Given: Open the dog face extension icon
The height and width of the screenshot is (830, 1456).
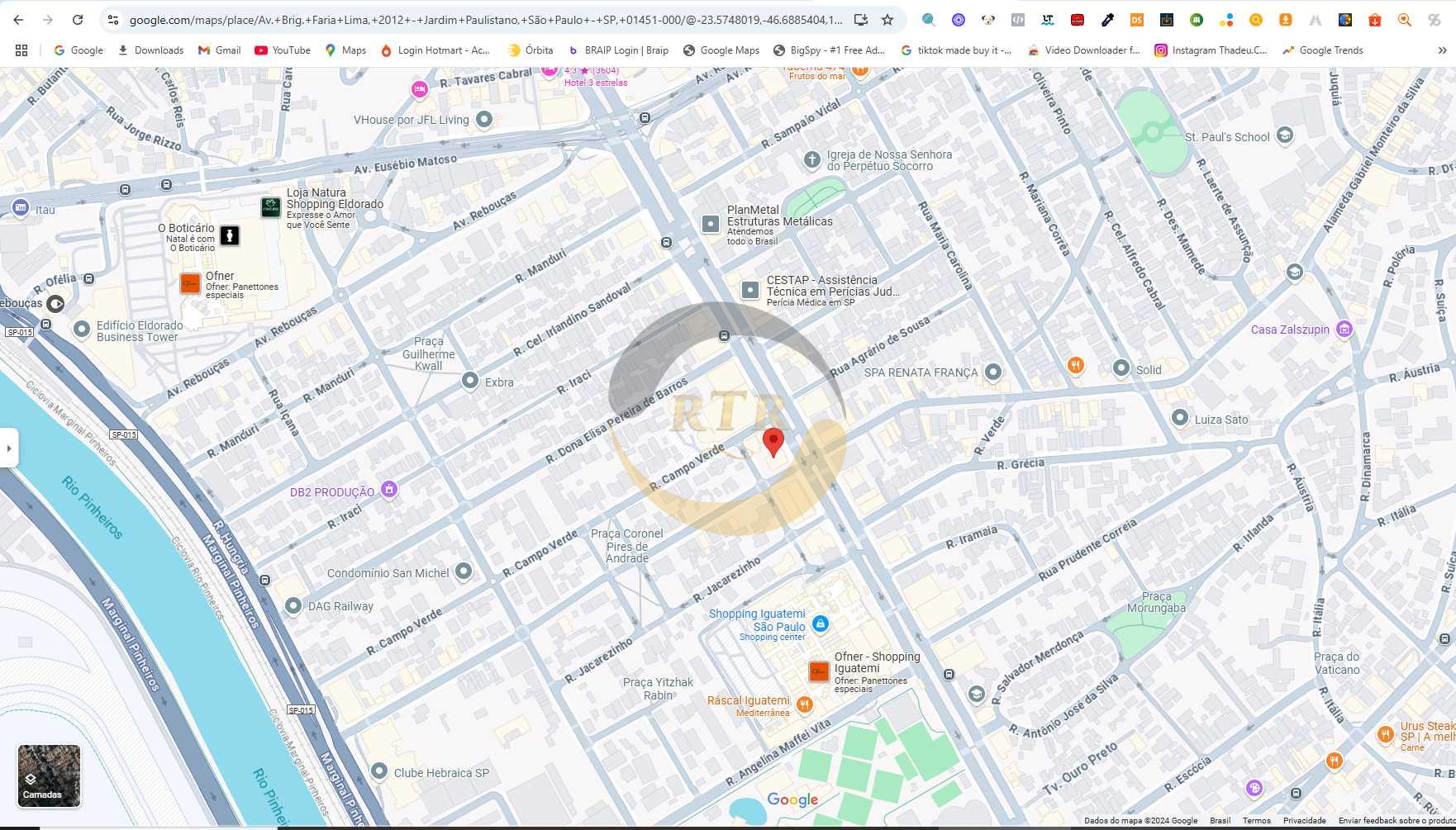Looking at the screenshot, I should (x=988, y=20).
